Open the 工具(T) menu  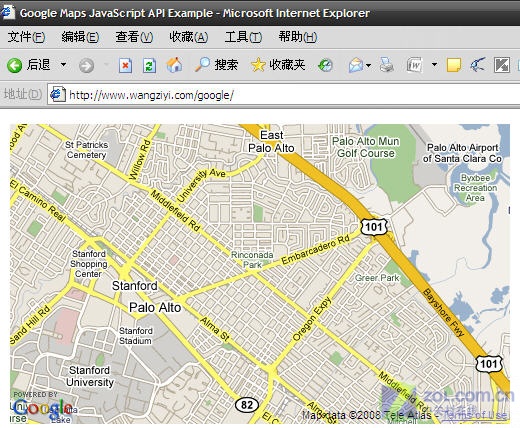[x=243, y=37]
